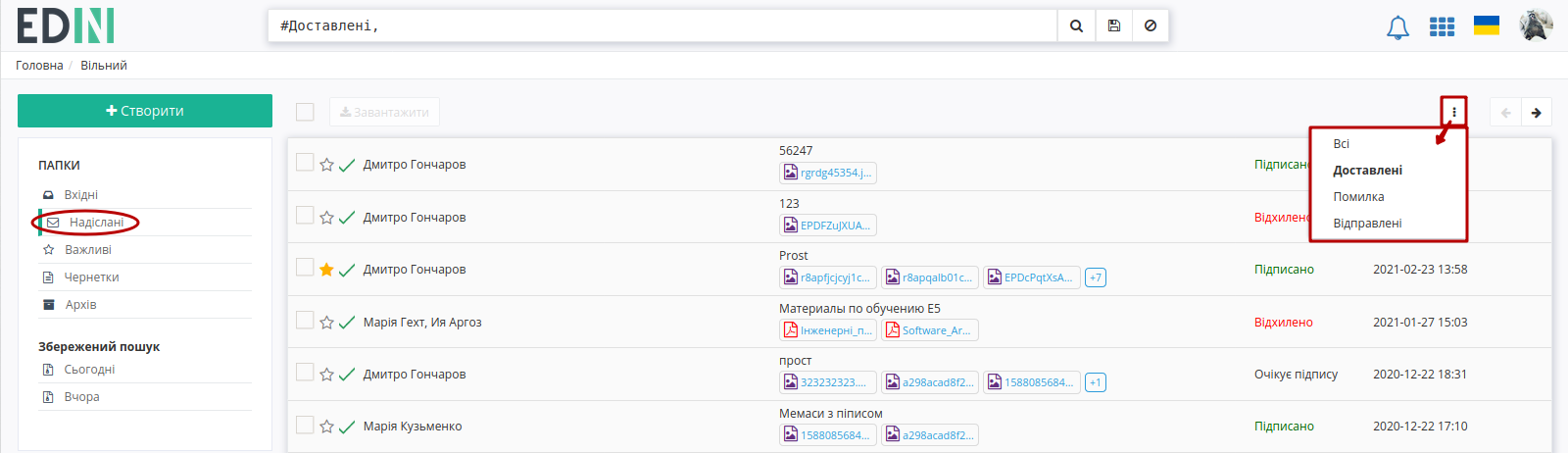Open attachment a298acad8f2... in Мемаси row
Viewport: 1568px width, 453px height.
930,435
